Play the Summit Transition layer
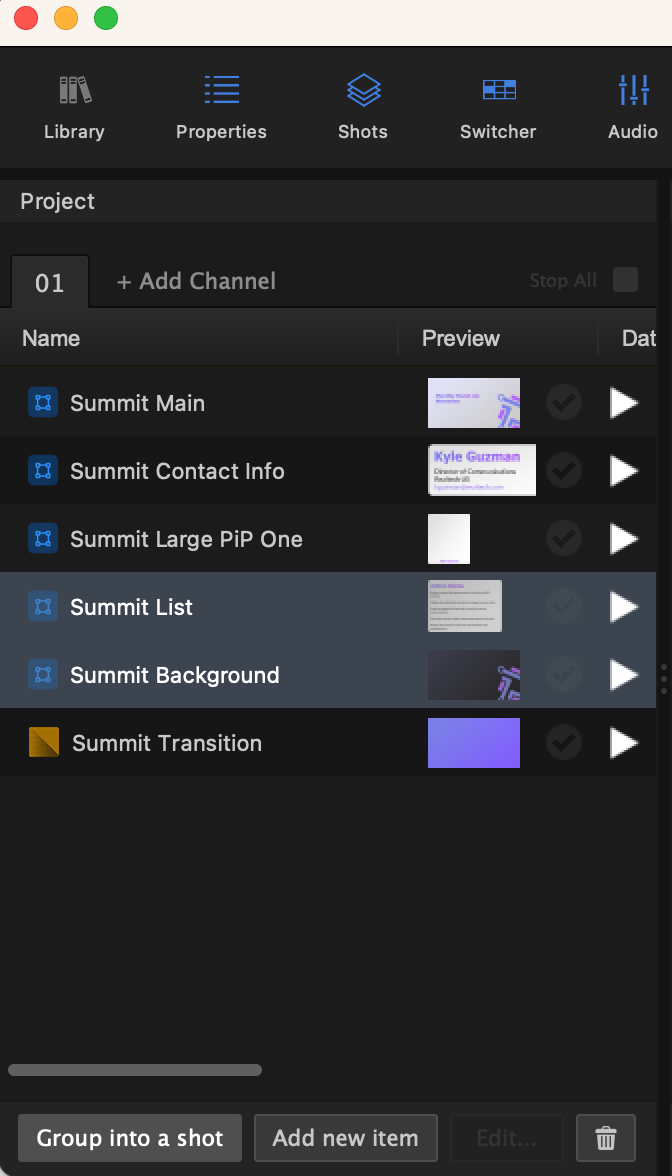 click(623, 742)
